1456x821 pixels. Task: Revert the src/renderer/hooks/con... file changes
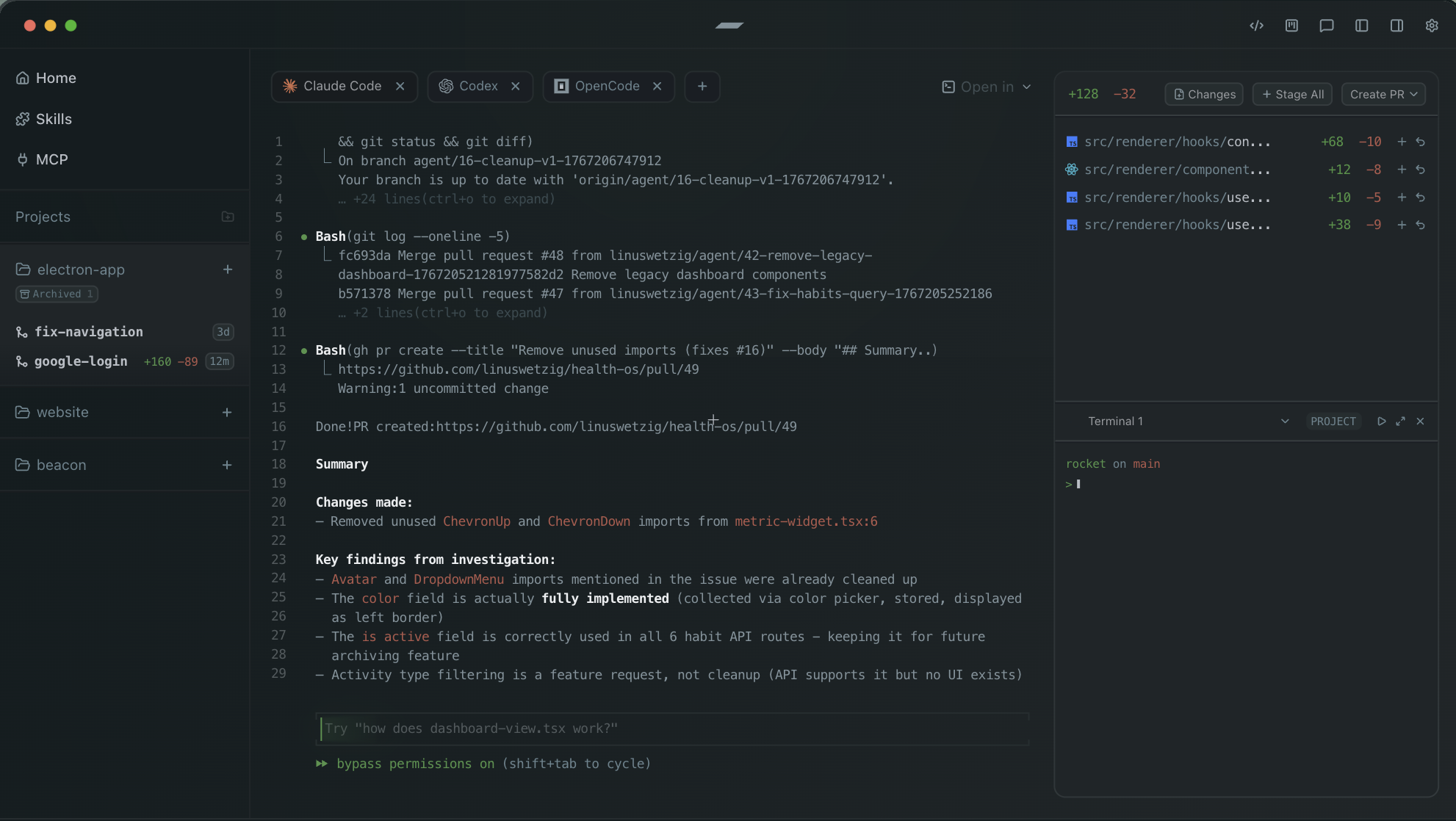(x=1421, y=142)
